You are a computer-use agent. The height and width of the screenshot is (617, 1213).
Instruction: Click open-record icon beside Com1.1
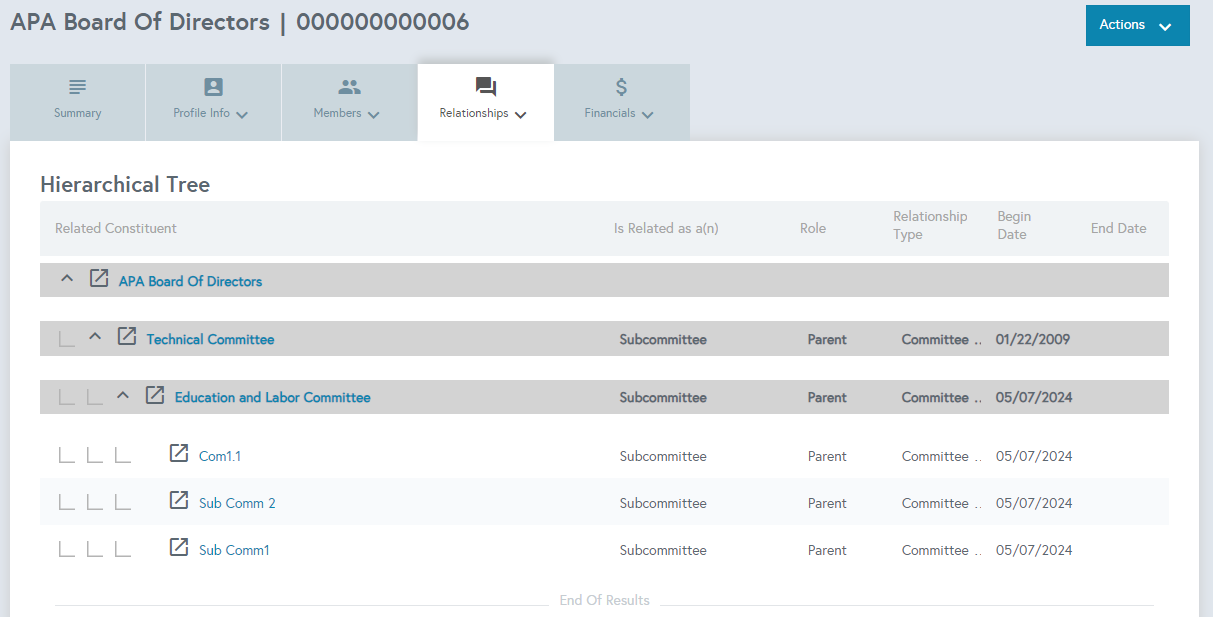(x=179, y=453)
